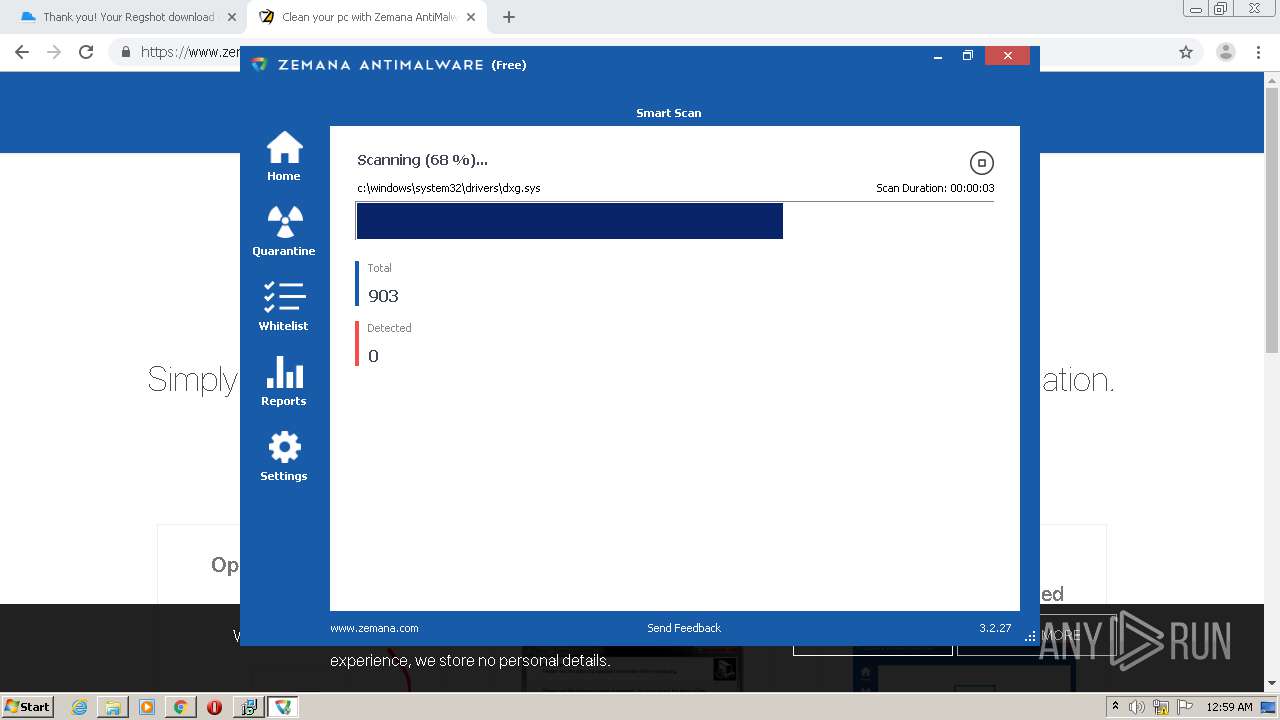Launch Internet Explorer from taskbar
This screenshot has width=1280, height=720.
pyautogui.click(x=80, y=707)
